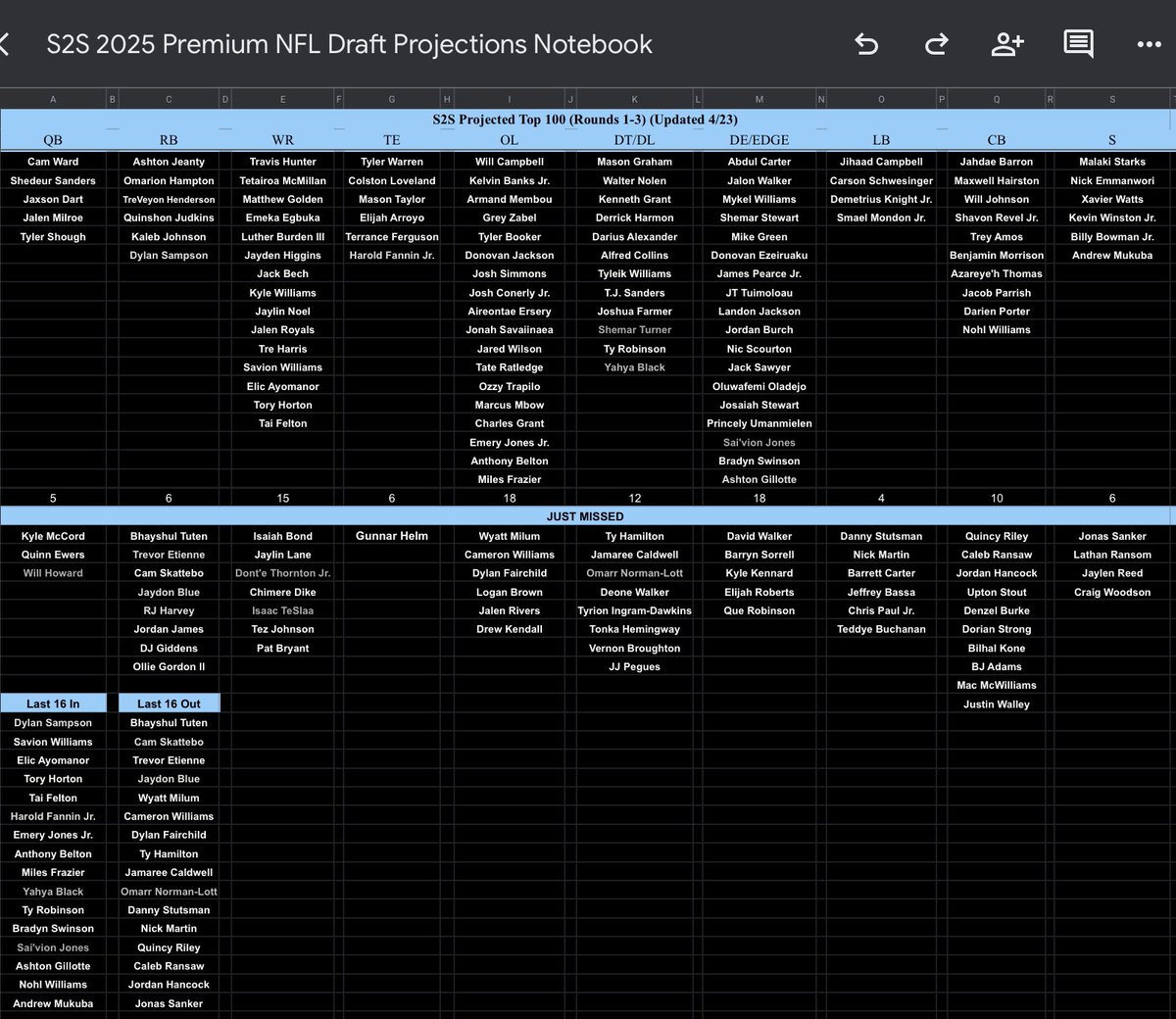Select column M header

tap(759, 99)
